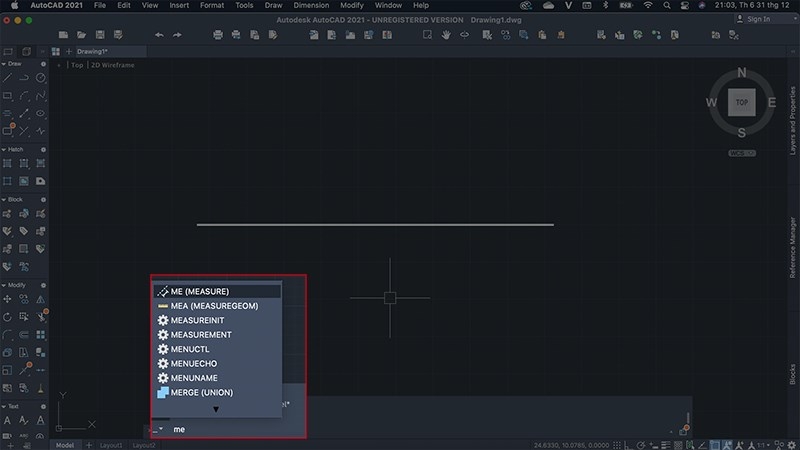Screen dimensions: 800x450
Task: Select the Rotate tool in Modify panel
Action: (7, 317)
